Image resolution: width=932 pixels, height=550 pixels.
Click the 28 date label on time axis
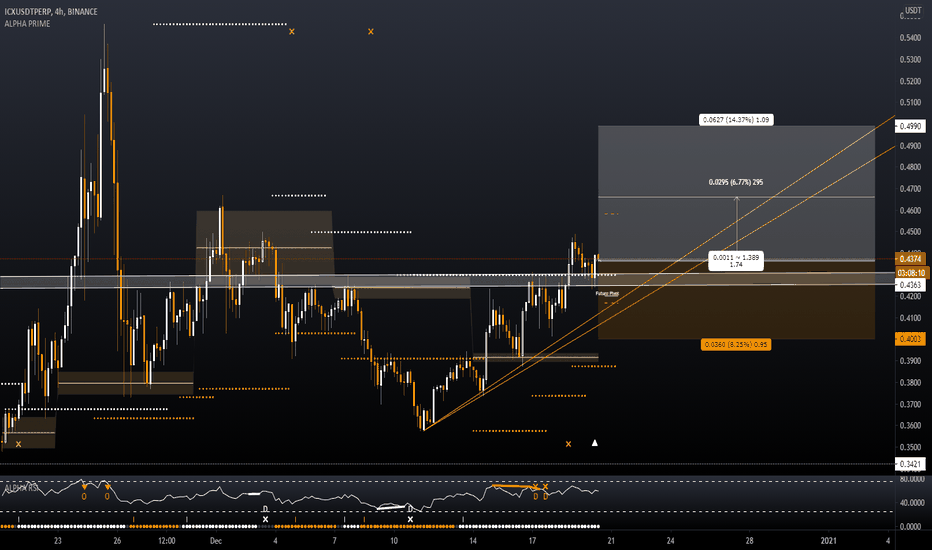(750, 540)
